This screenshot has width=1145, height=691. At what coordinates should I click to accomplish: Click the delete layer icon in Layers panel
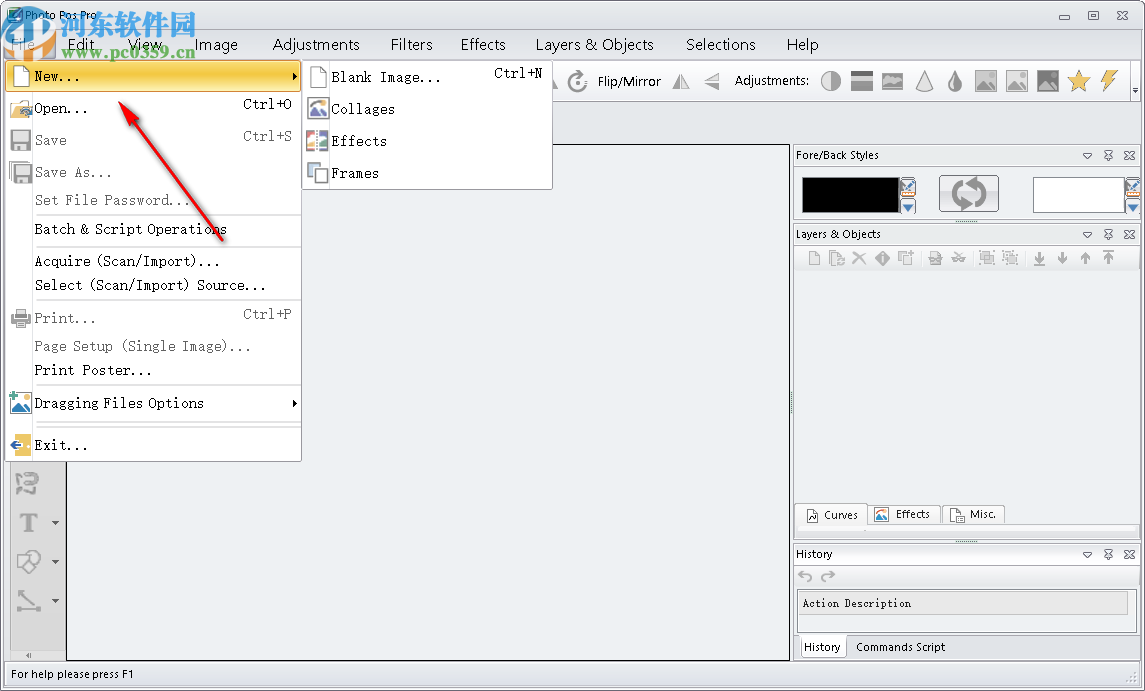[859, 258]
